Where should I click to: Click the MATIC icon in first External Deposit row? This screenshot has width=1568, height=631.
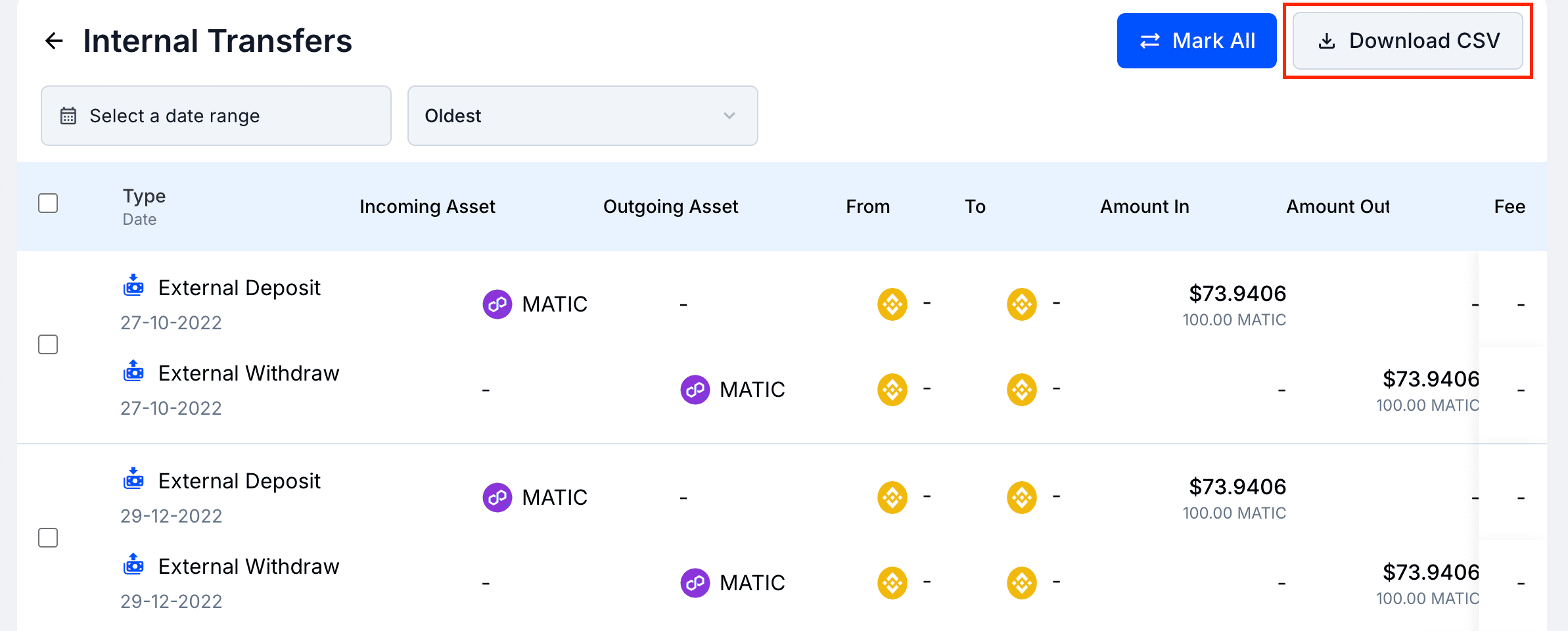coord(497,304)
